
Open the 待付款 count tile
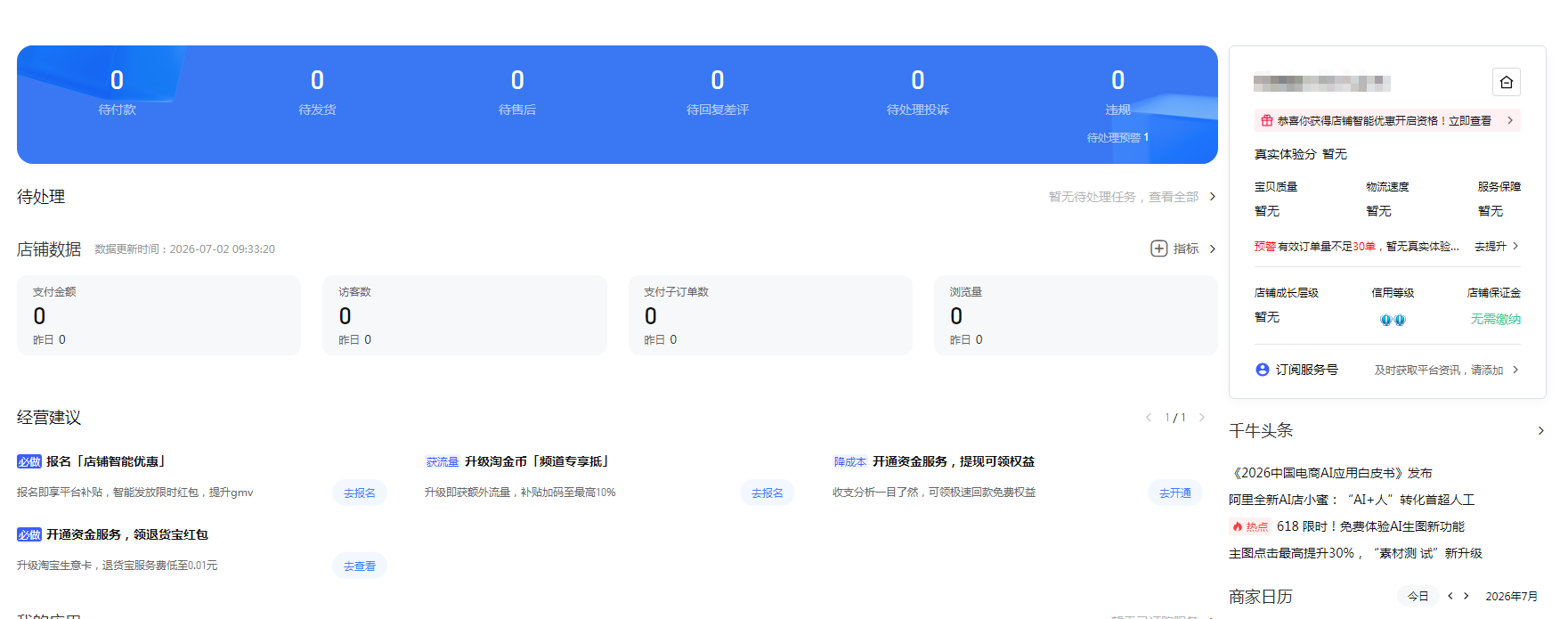pyautogui.click(x=117, y=92)
